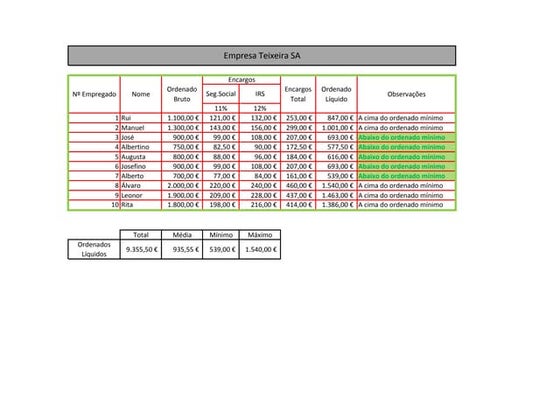Select the name cell 'Leonor'

[141, 195]
